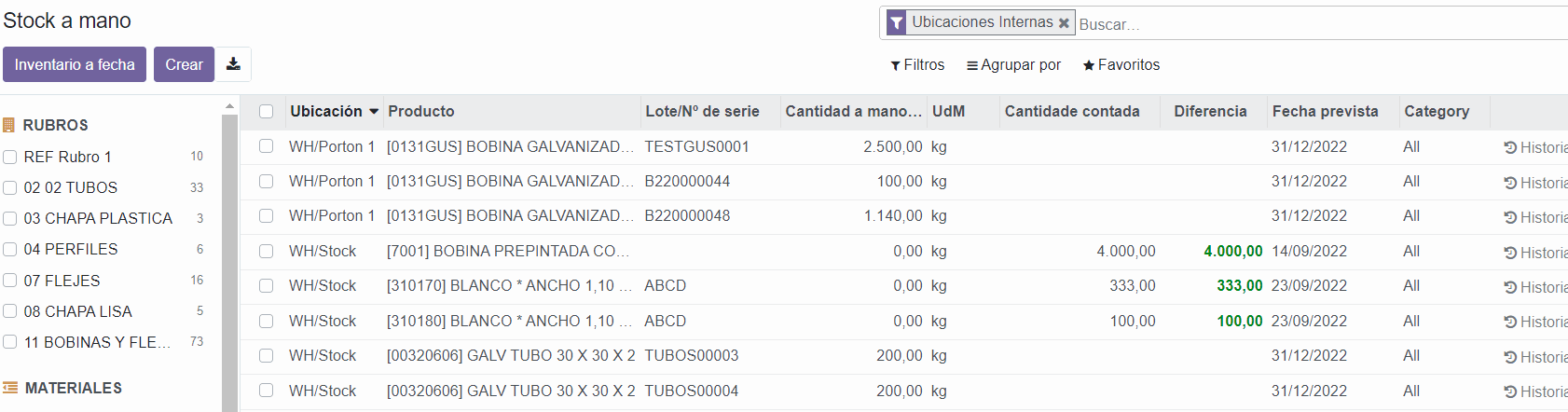Image resolution: width=1568 pixels, height=412 pixels.
Task: Toggle the select-all rows header checkbox
Action: [x=267, y=112]
